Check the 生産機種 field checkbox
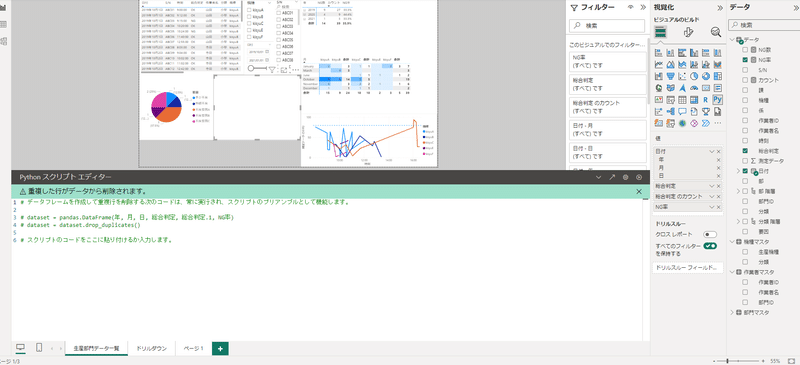The width and height of the screenshot is (800, 365). (745, 252)
